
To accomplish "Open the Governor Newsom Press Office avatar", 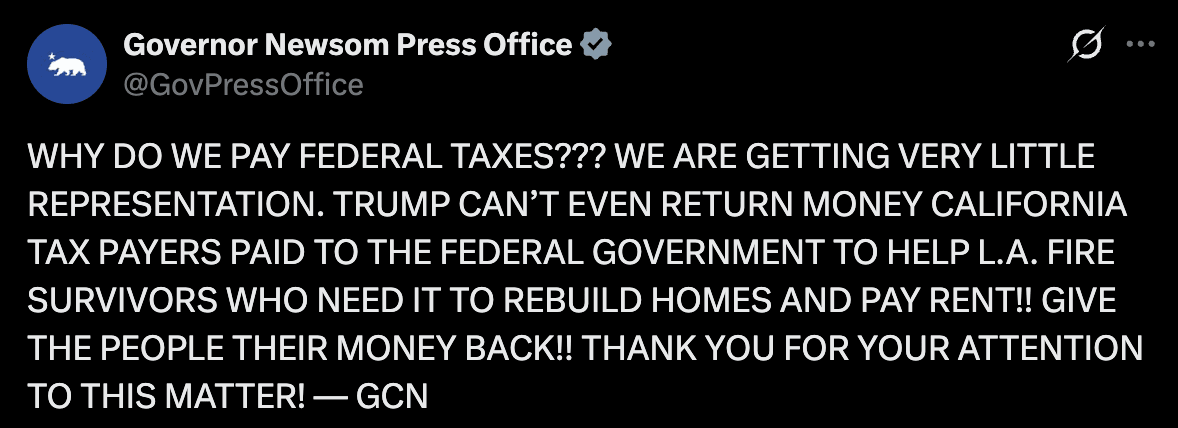I will coord(66,65).
